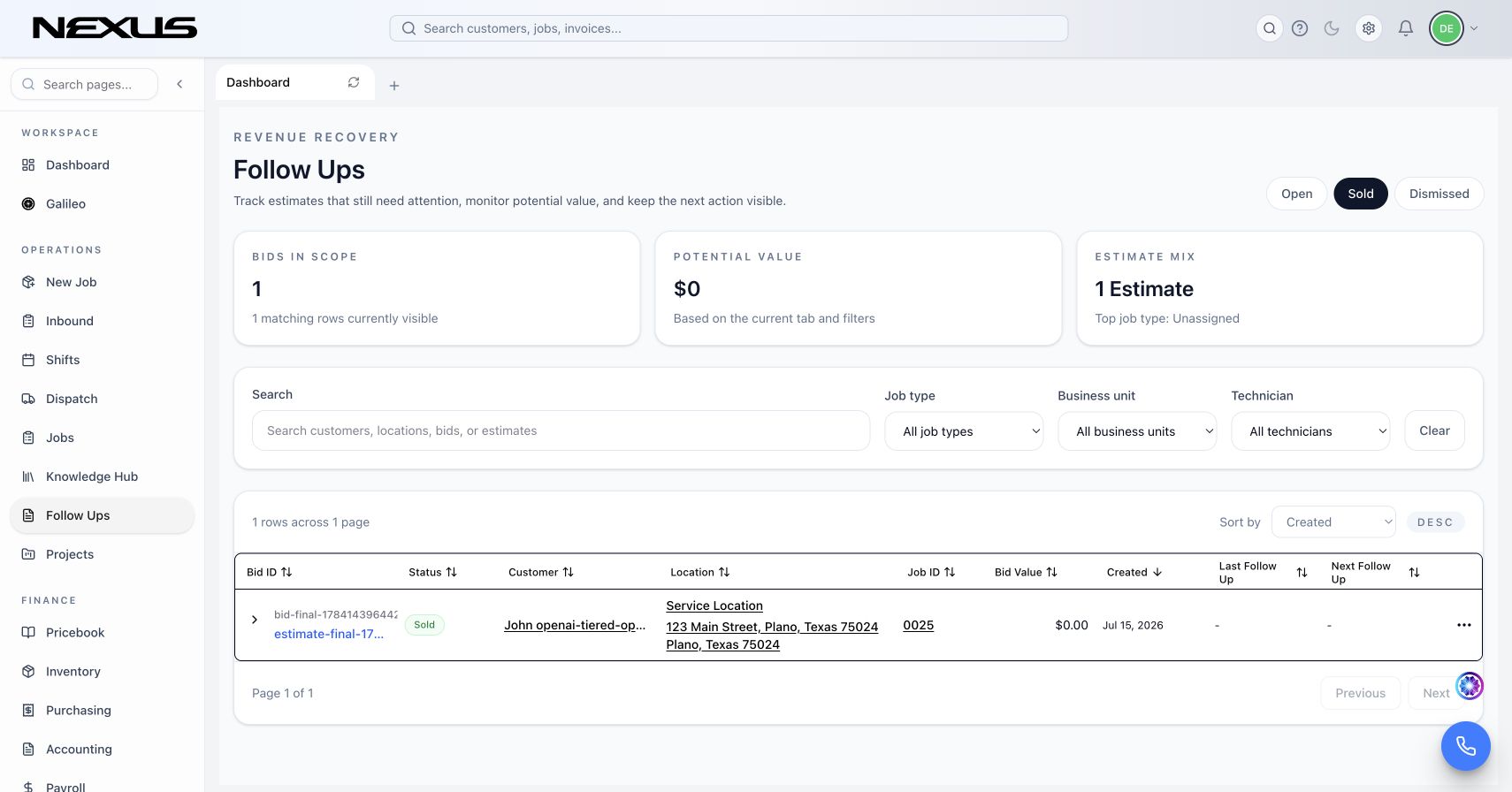Refresh the Dashboard tab
Screen dimensions: 1512x792
tap(354, 82)
